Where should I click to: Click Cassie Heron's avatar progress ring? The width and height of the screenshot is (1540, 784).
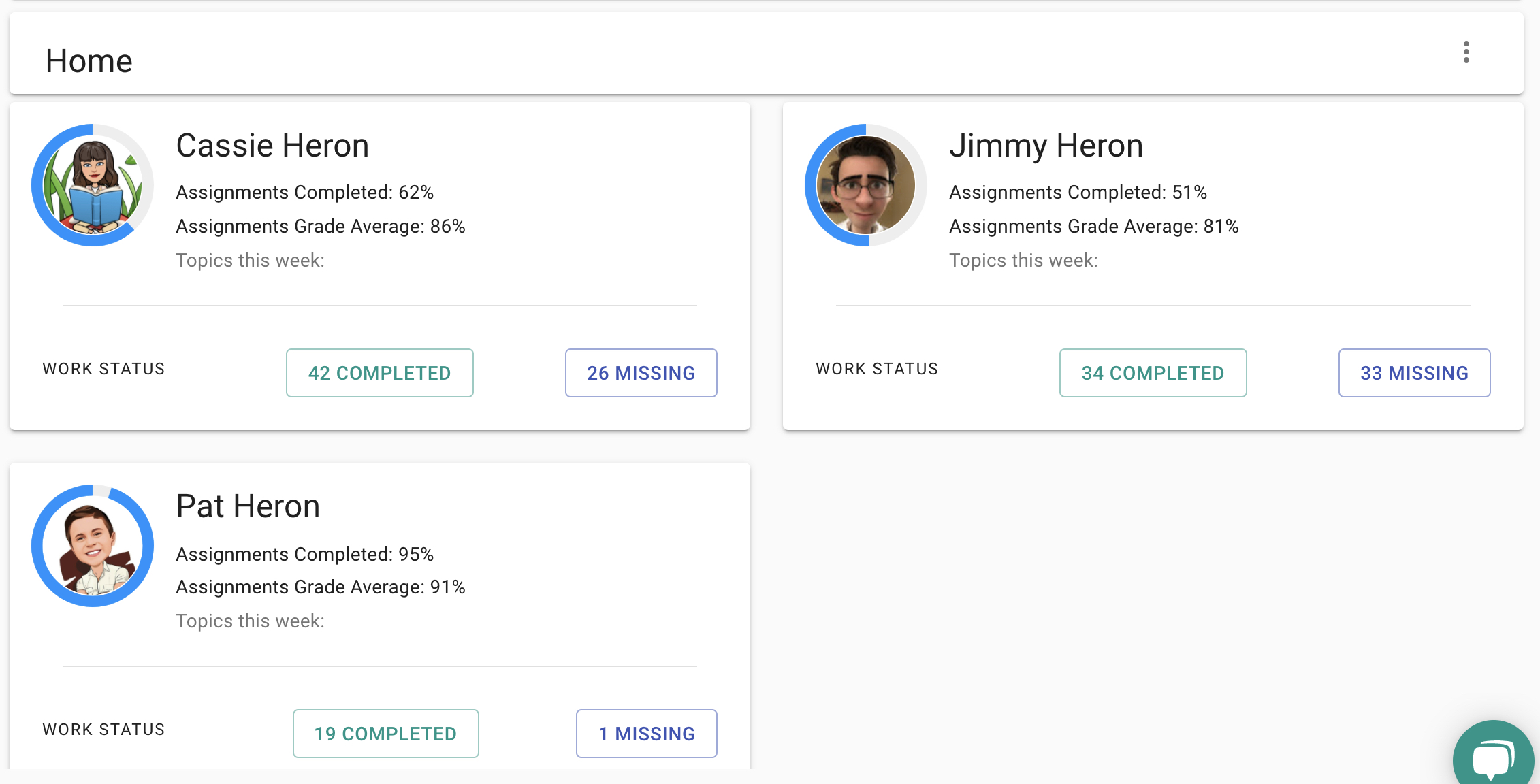(92, 184)
